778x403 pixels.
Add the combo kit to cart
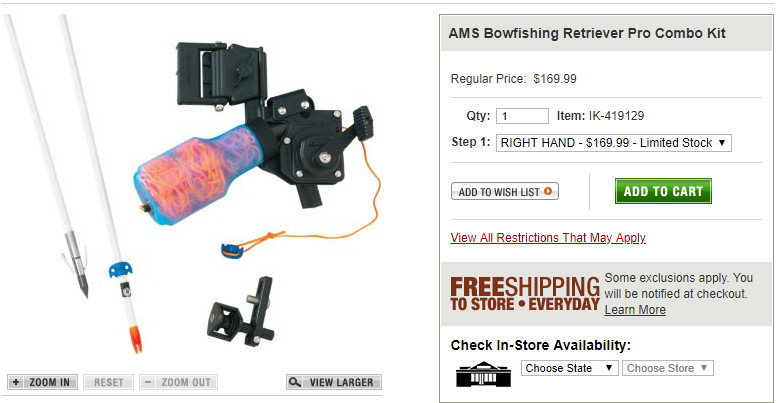pos(663,191)
